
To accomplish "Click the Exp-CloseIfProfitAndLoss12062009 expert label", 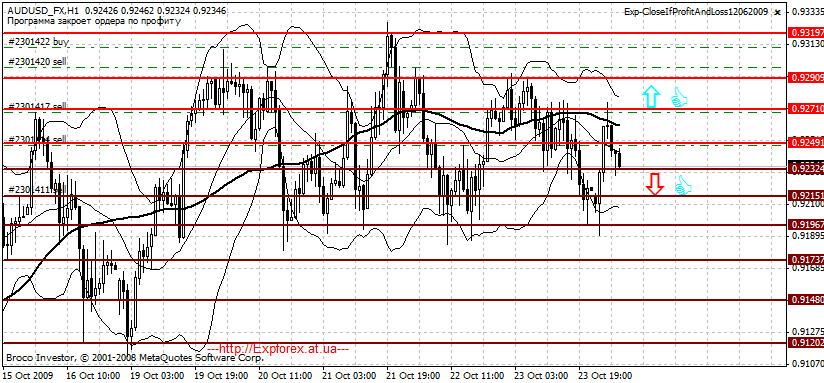I will click(x=696, y=12).
